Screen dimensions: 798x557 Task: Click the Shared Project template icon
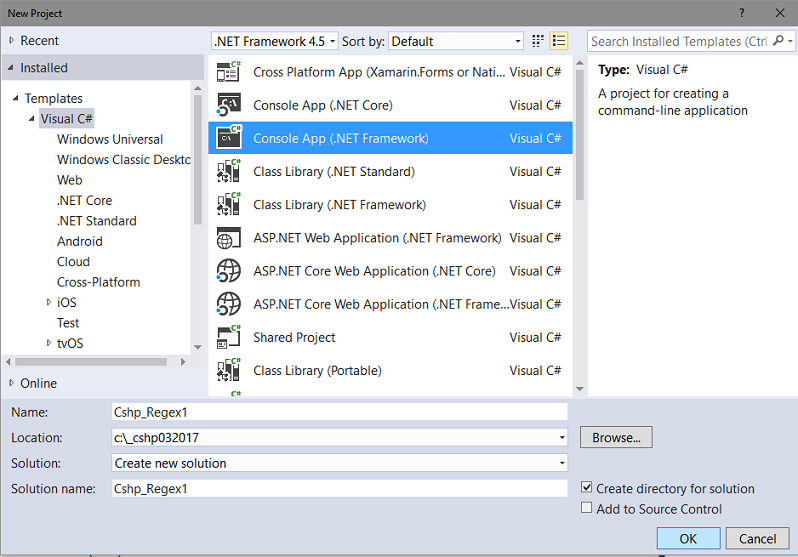click(229, 337)
